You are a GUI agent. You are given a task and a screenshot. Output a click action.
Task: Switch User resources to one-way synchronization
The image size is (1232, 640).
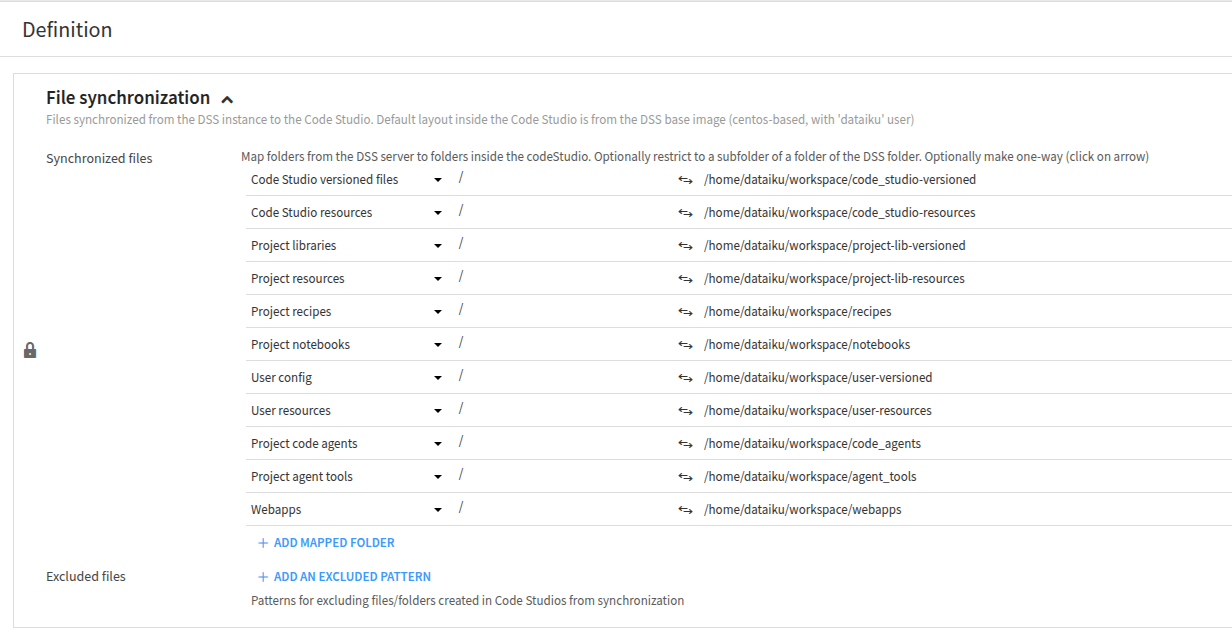click(686, 410)
